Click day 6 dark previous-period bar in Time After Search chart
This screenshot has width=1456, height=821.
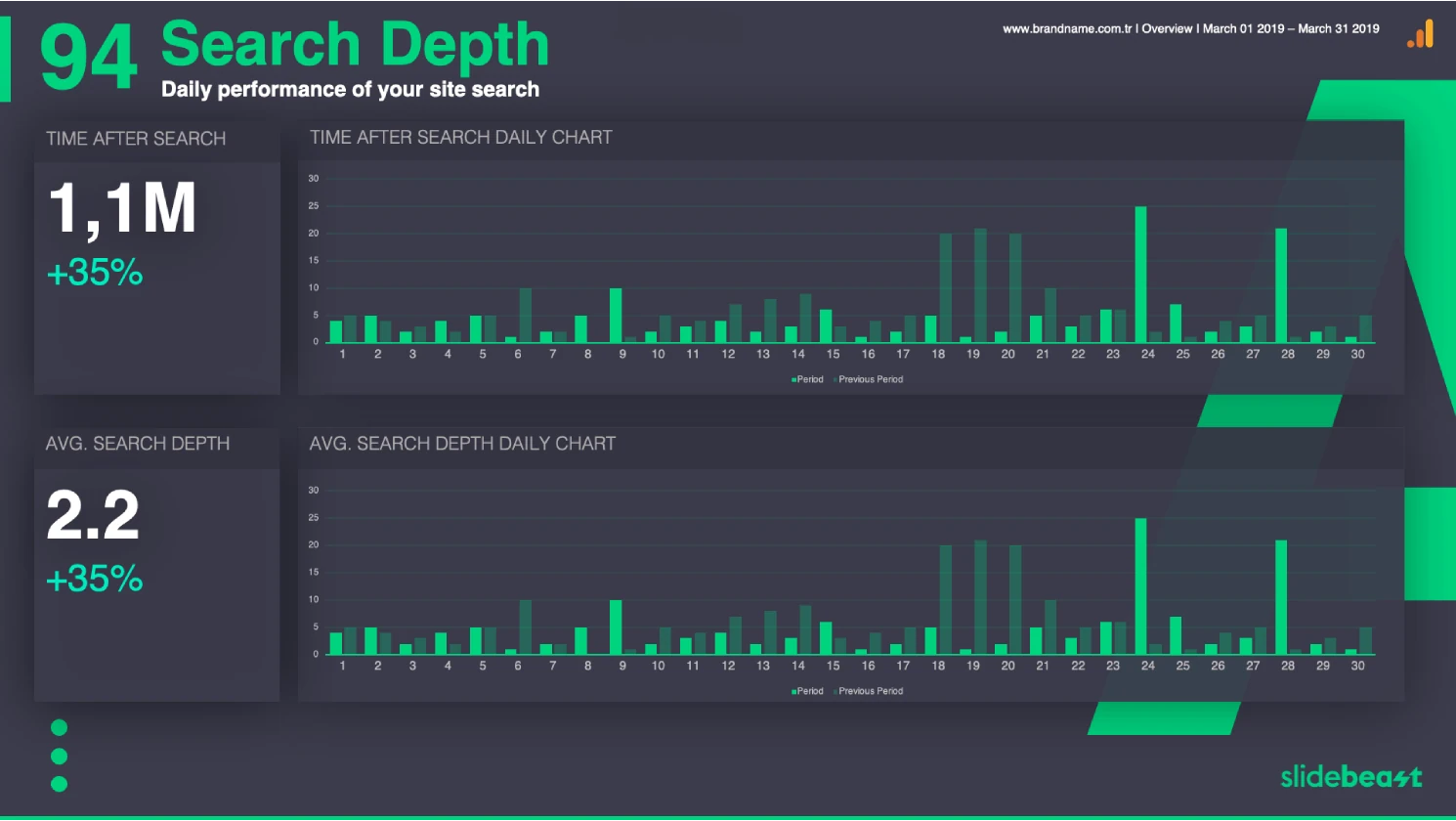click(x=526, y=316)
